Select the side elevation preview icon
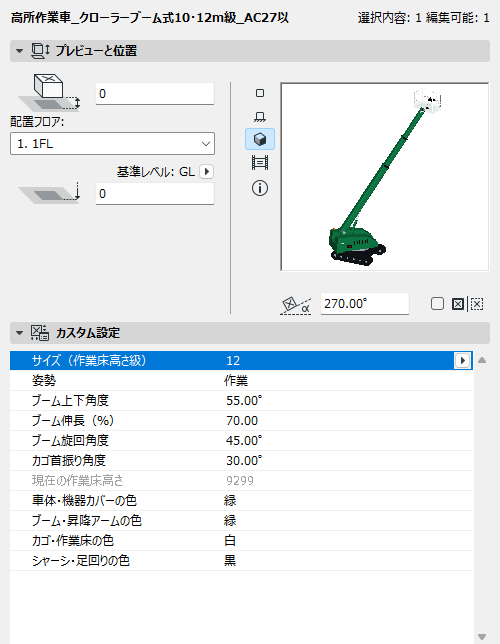Image resolution: width=500 pixels, height=644 pixels. coord(260,117)
